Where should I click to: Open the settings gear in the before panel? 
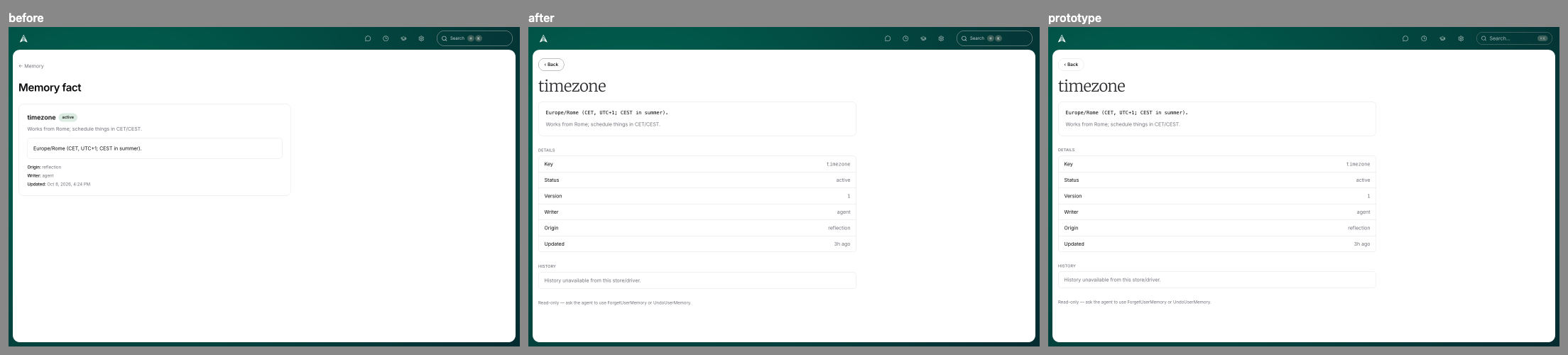coord(421,38)
